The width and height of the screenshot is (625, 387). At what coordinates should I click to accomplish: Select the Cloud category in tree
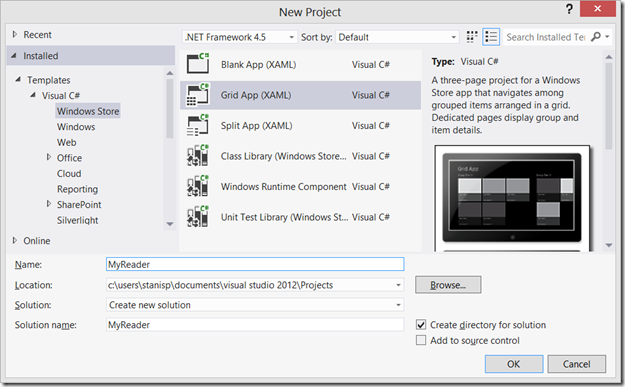[69, 173]
